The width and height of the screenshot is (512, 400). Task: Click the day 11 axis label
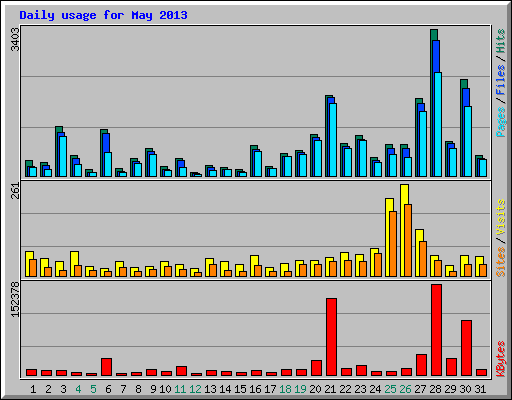(180, 389)
